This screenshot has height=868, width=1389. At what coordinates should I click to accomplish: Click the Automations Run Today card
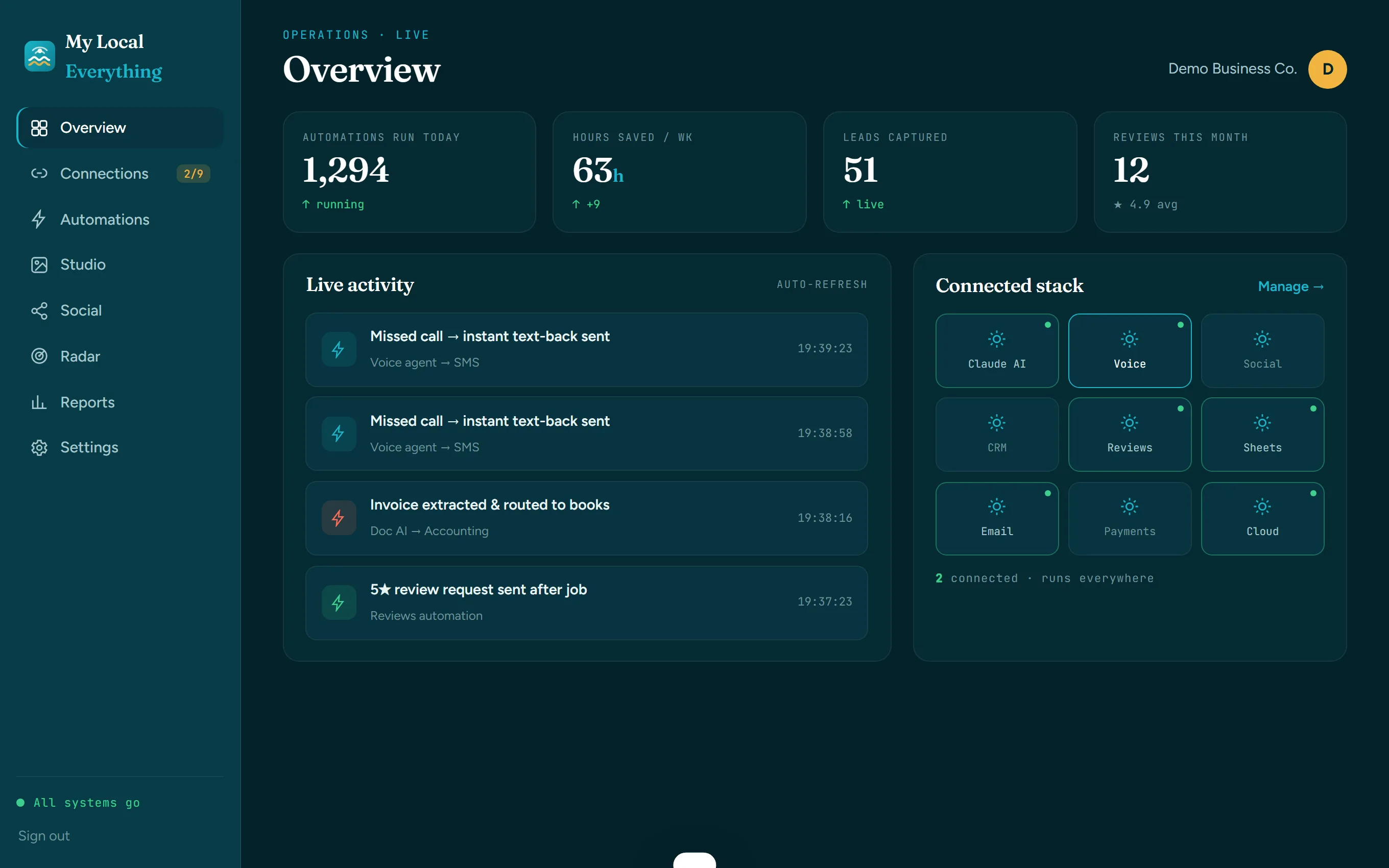[x=409, y=172]
